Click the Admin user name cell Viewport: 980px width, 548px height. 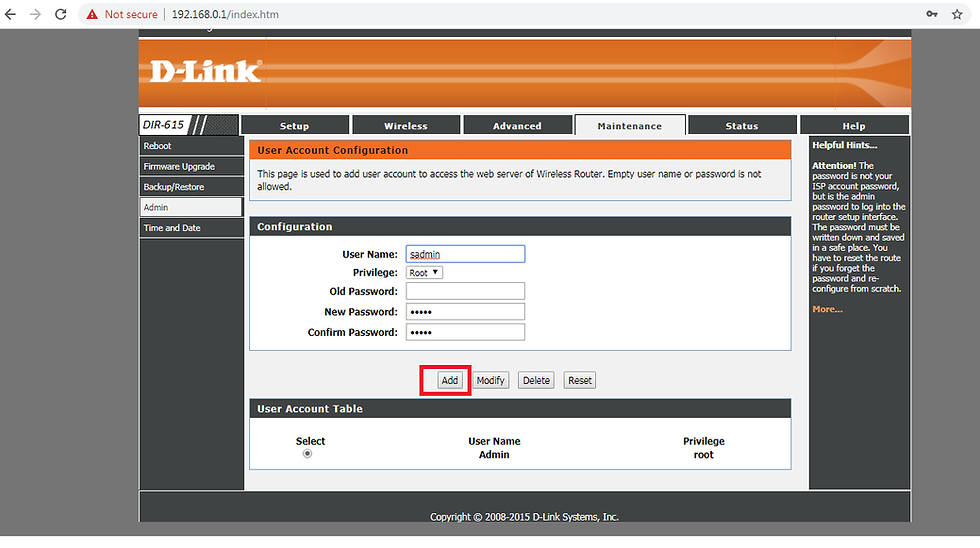tap(494, 455)
